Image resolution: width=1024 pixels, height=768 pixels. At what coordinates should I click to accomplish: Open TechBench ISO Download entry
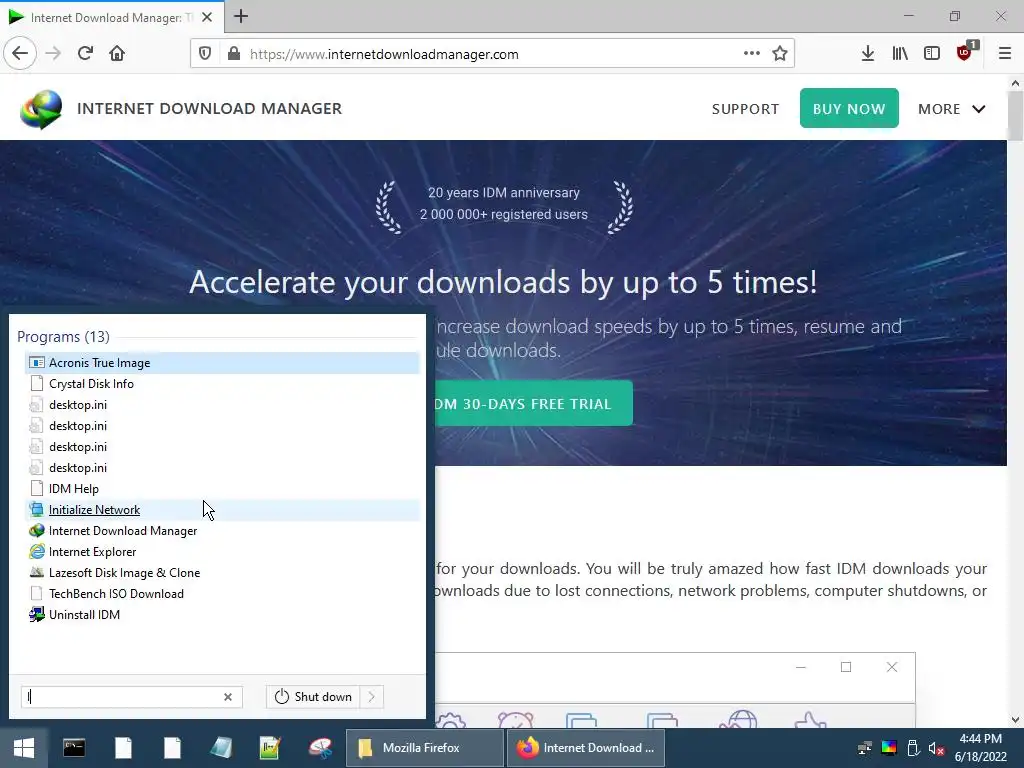[222, 593]
